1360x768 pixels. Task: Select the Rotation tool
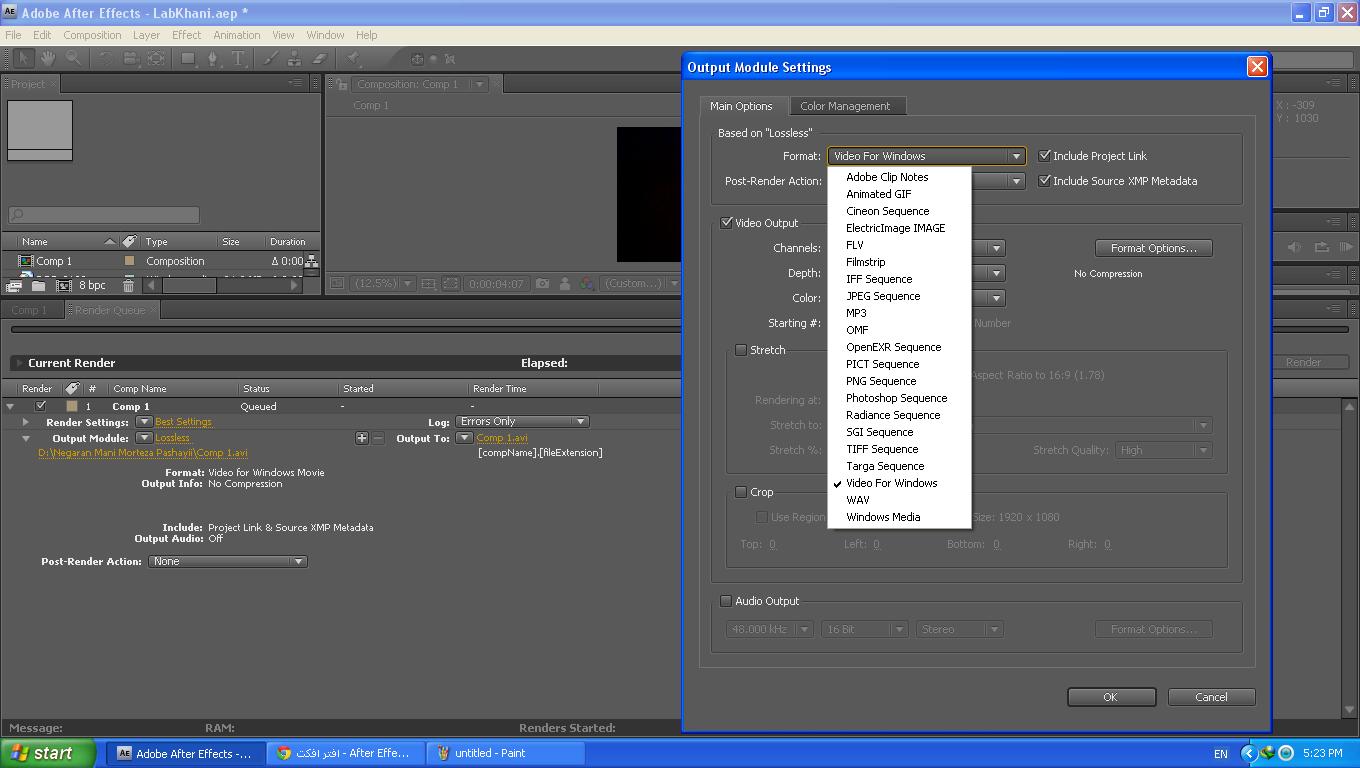[x=105, y=59]
